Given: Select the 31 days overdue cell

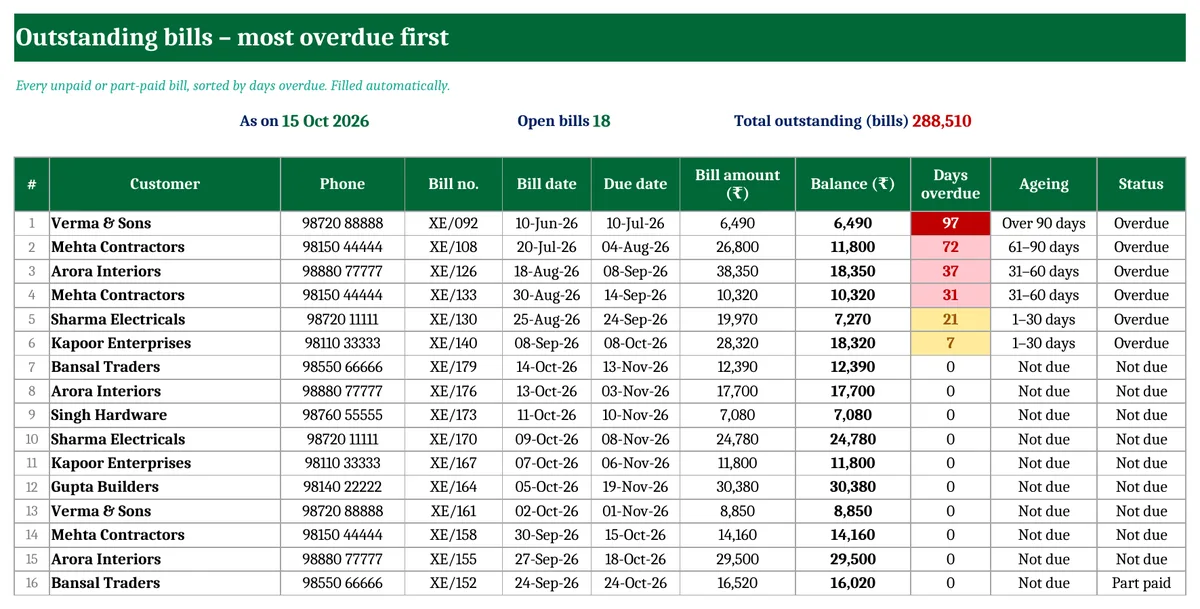Looking at the screenshot, I should [x=950, y=295].
